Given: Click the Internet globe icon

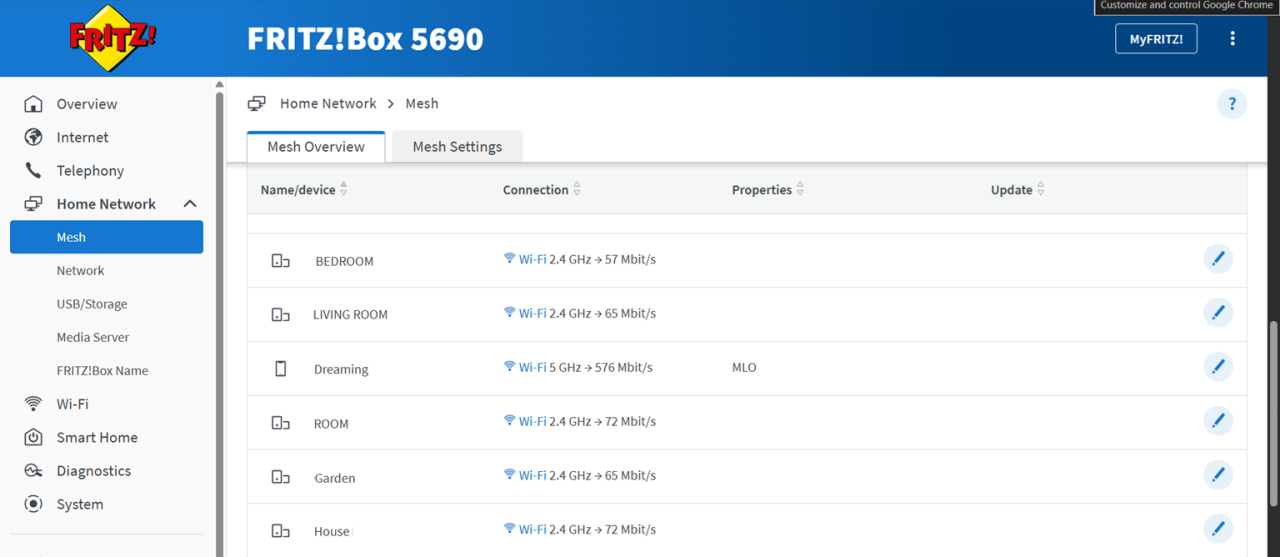Looking at the screenshot, I should pyautogui.click(x=33, y=137).
